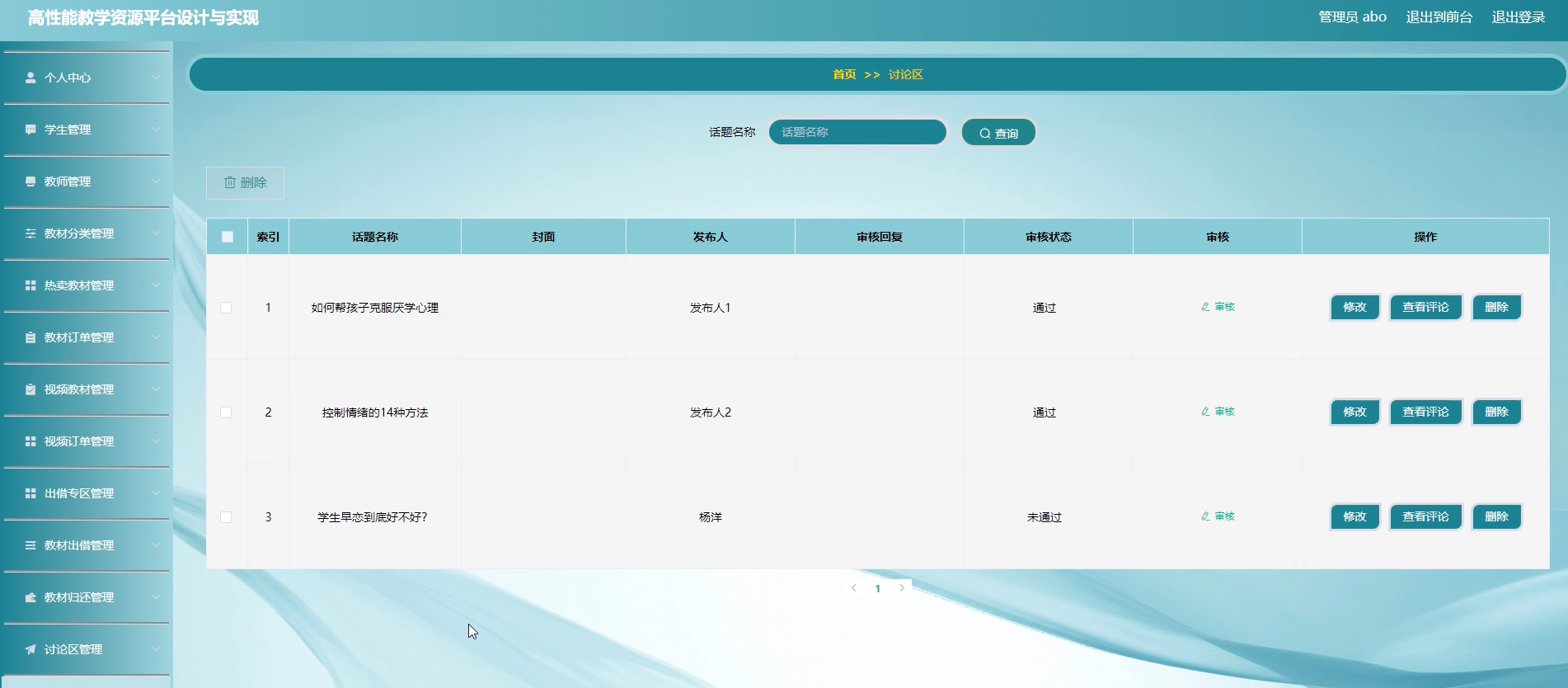Click 删除 button for 发布人1 row
The height and width of the screenshot is (688, 1568).
coord(1496,307)
